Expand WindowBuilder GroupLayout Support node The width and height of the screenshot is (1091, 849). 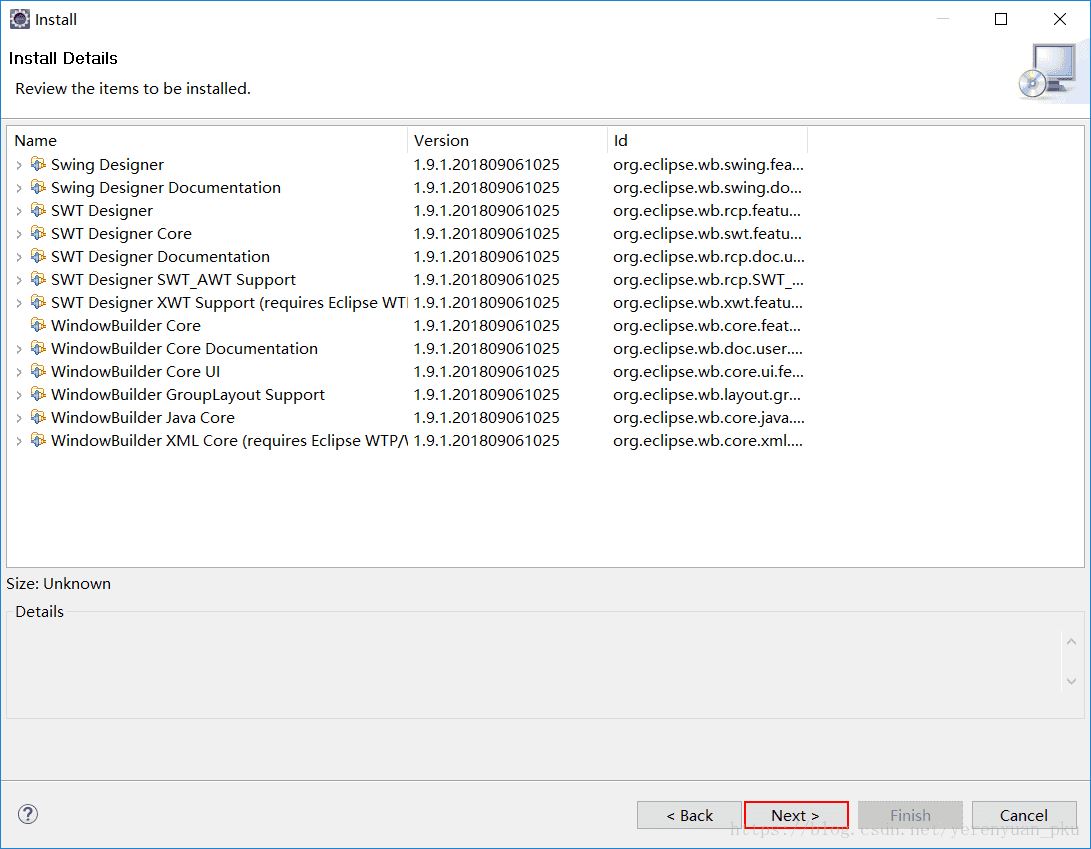(19, 395)
